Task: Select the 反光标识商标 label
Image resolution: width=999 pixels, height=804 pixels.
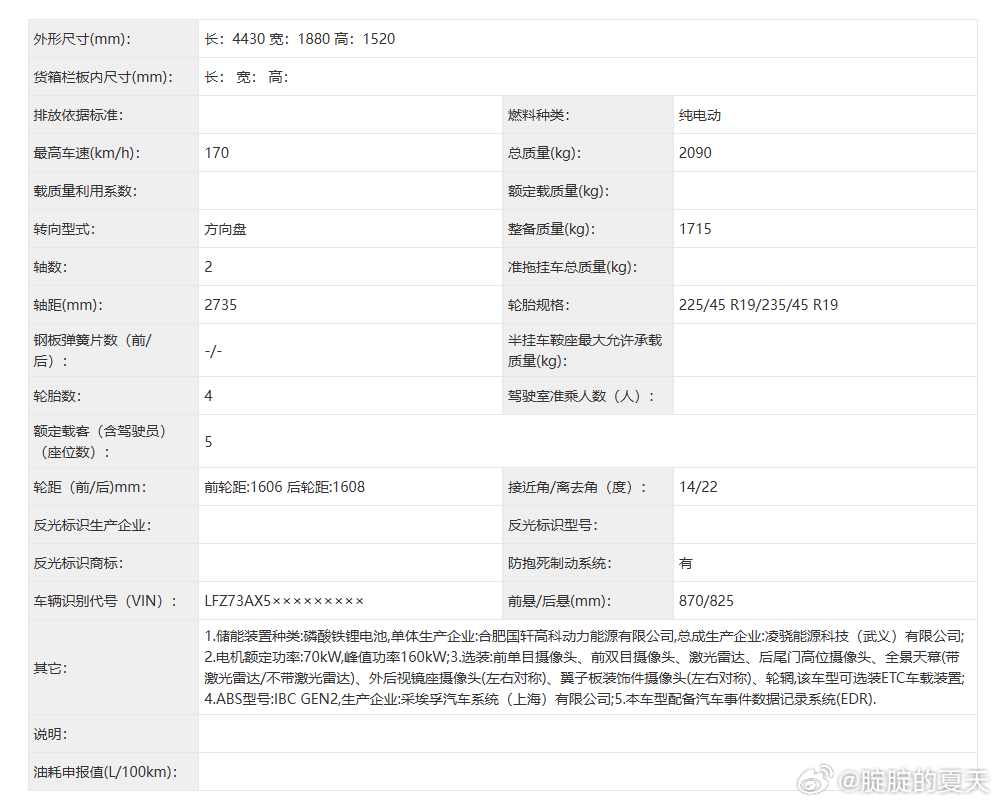Action: pos(78,563)
